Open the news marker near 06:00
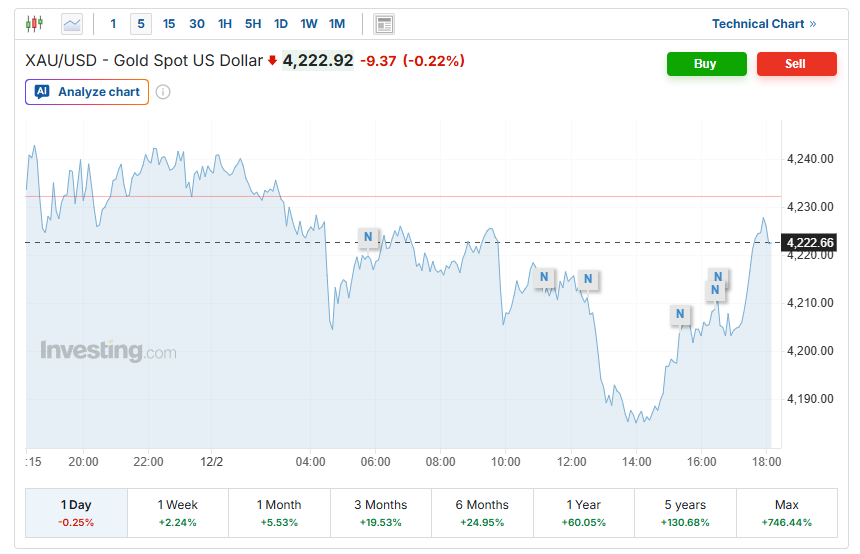 368,237
